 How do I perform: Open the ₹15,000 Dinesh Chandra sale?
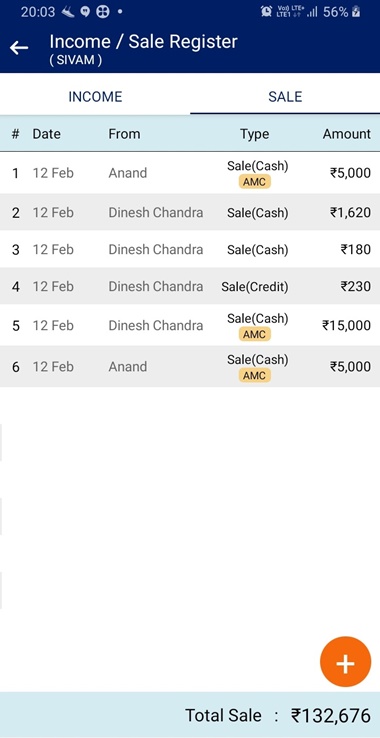(190, 325)
